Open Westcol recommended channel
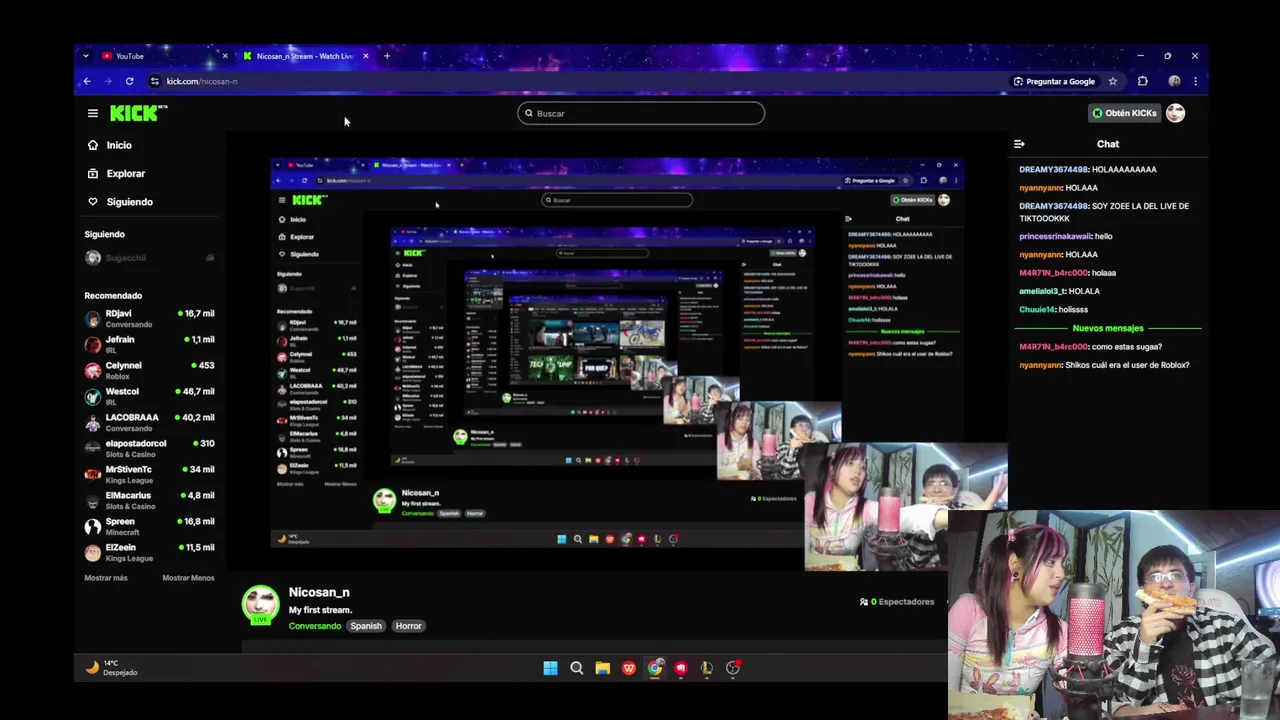 [x=150, y=396]
